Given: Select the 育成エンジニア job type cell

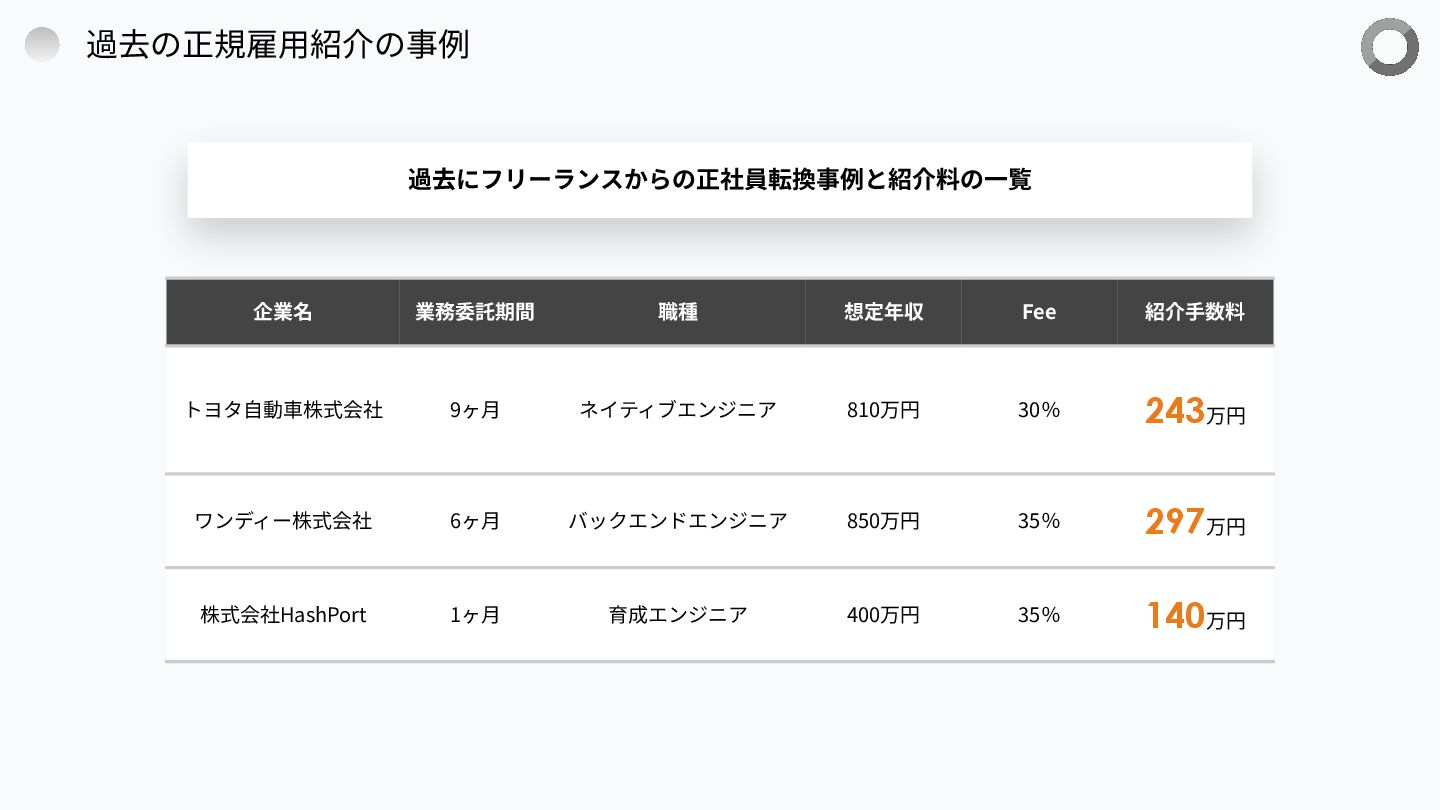Looking at the screenshot, I should [678, 615].
